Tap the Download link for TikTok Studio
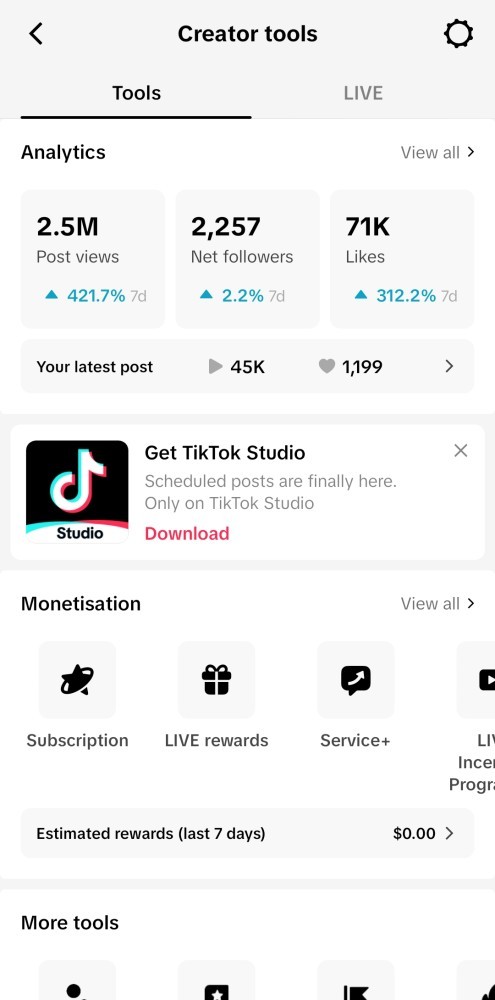 [x=187, y=534]
